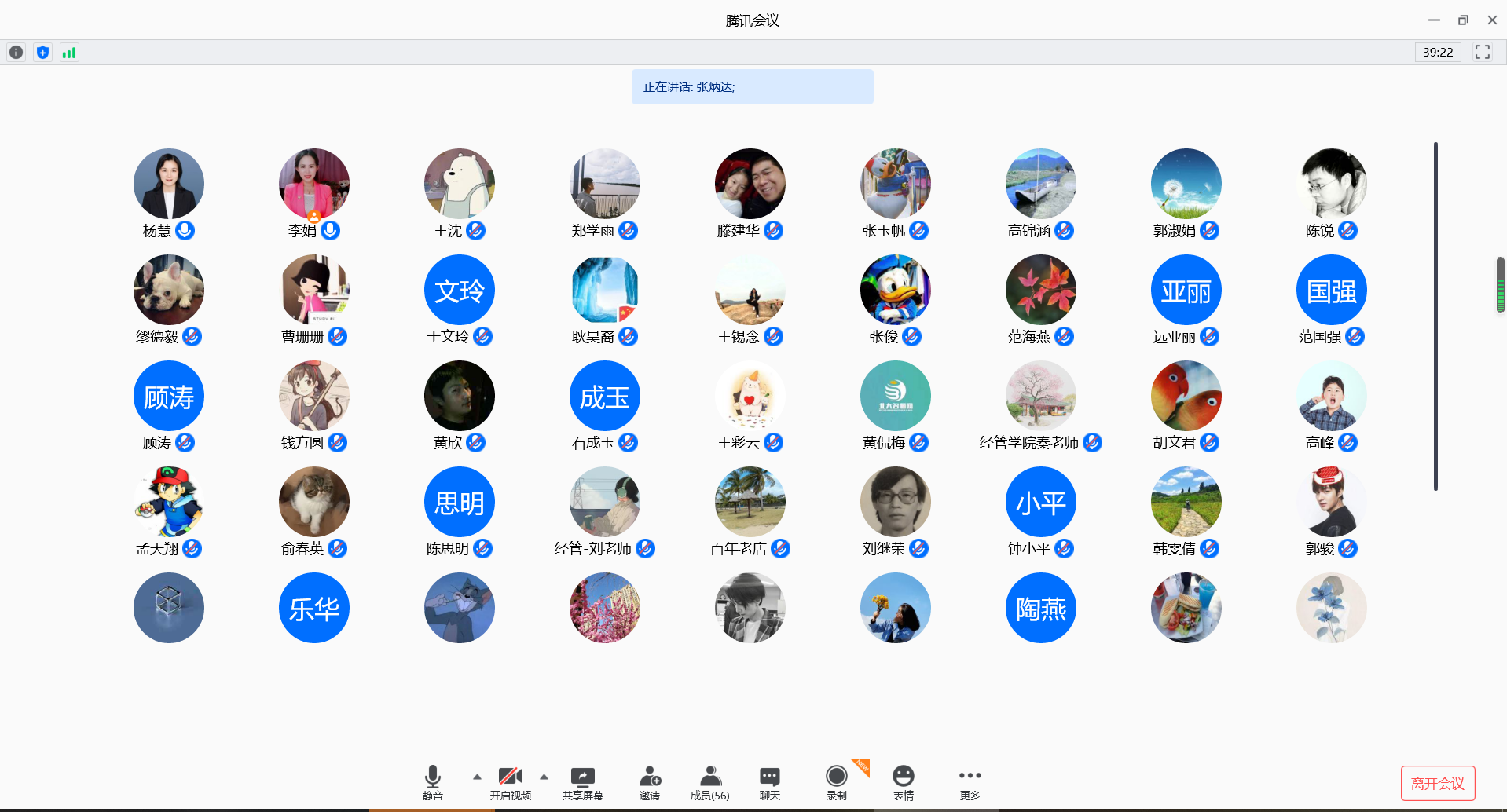Click the meeting timer 39:22
Image resolution: width=1507 pixels, height=812 pixels.
tap(1437, 53)
